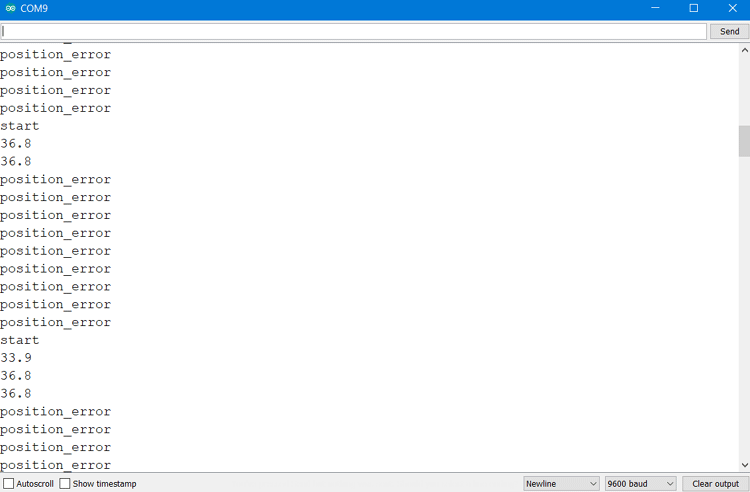This screenshot has width=750, height=492.
Task: Open the 9600 baud rate dropdown
Action: (640, 483)
